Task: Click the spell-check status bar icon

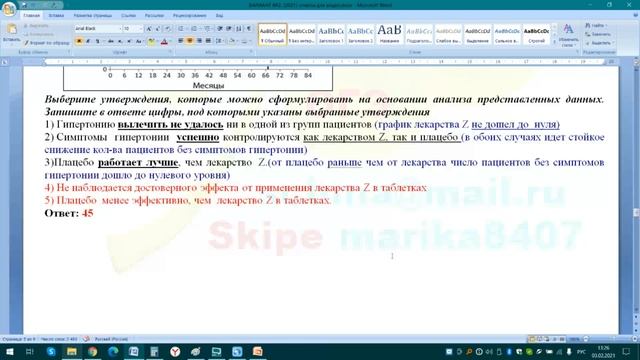Action: 86,339
